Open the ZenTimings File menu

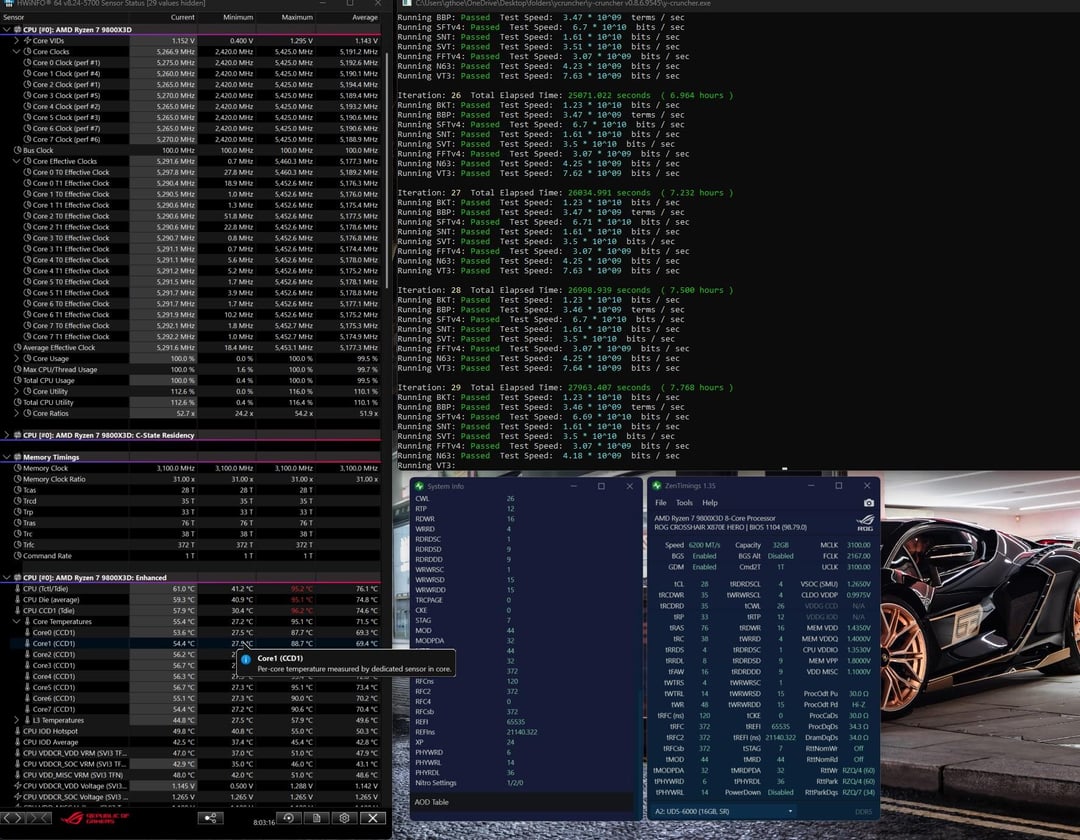click(x=661, y=503)
